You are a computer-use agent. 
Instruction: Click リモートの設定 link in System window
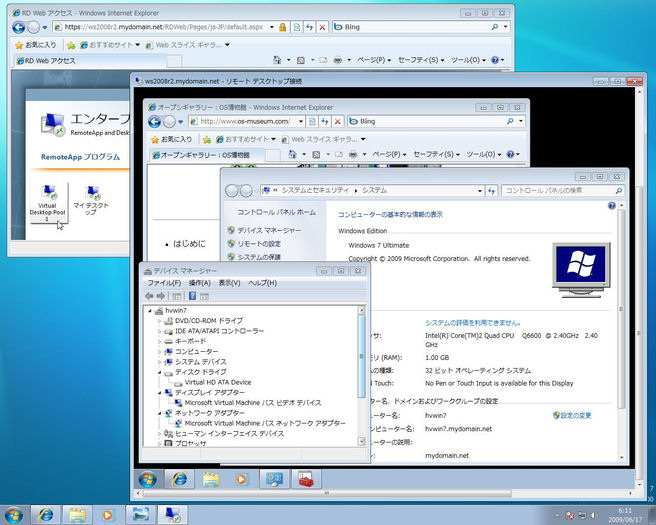click(259, 244)
